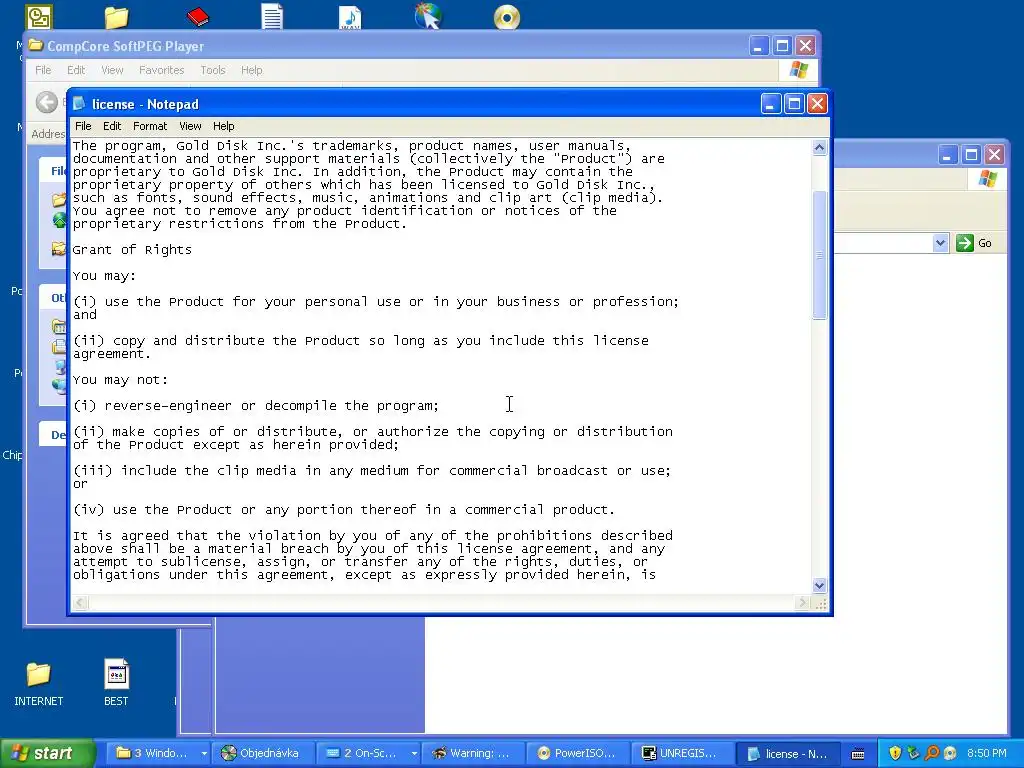
Task: Expand the On-Screen taskbar group arrow
Action: (x=414, y=753)
